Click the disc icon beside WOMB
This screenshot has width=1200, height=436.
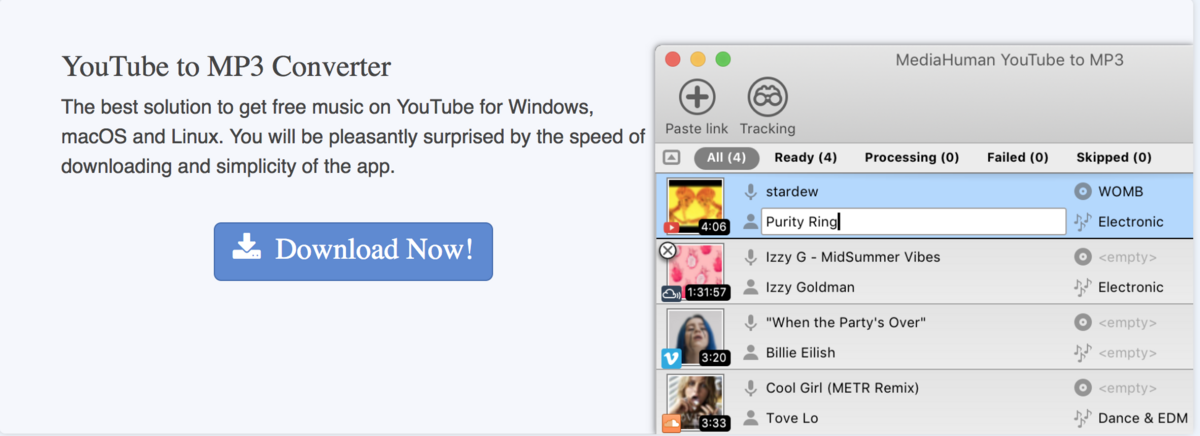(x=1081, y=191)
